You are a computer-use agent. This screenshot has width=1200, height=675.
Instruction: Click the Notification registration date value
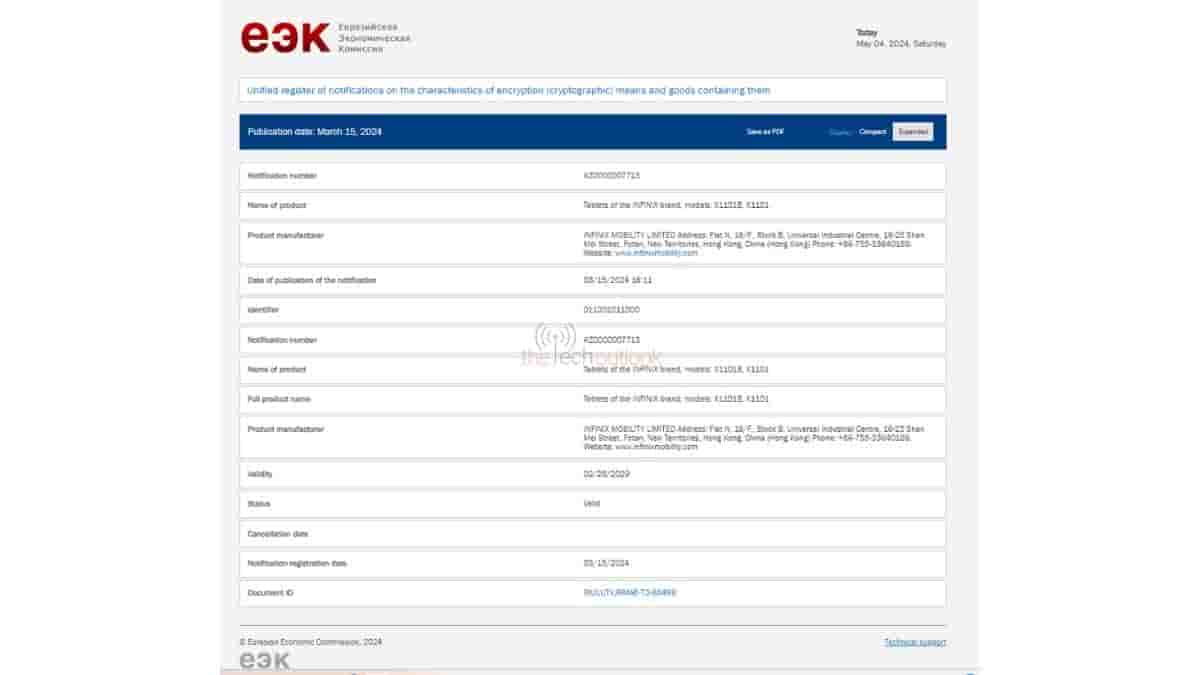click(606, 563)
